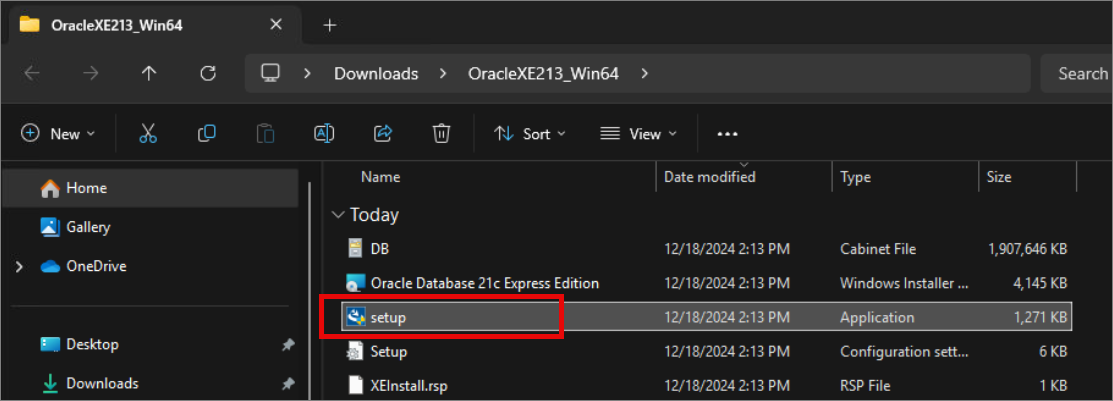Click chevron after Downloads in address bar
The width and height of the screenshot is (1113, 401).
click(442, 73)
